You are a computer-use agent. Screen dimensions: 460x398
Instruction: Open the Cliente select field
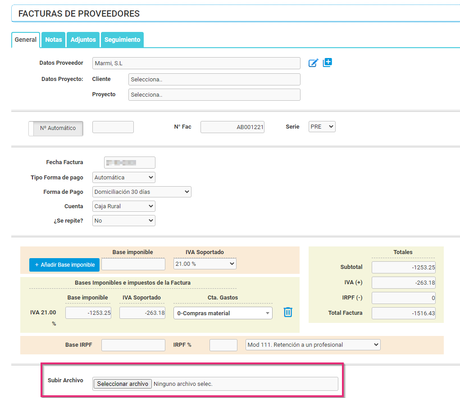(x=214, y=79)
